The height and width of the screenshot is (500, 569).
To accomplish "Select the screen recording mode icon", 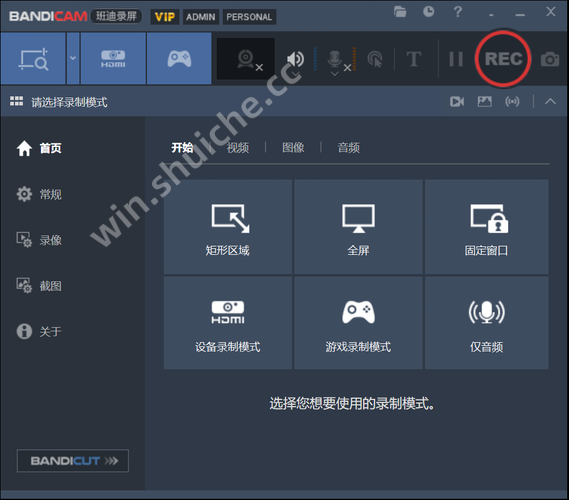I will pyautogui.click(x=33, y=58).
